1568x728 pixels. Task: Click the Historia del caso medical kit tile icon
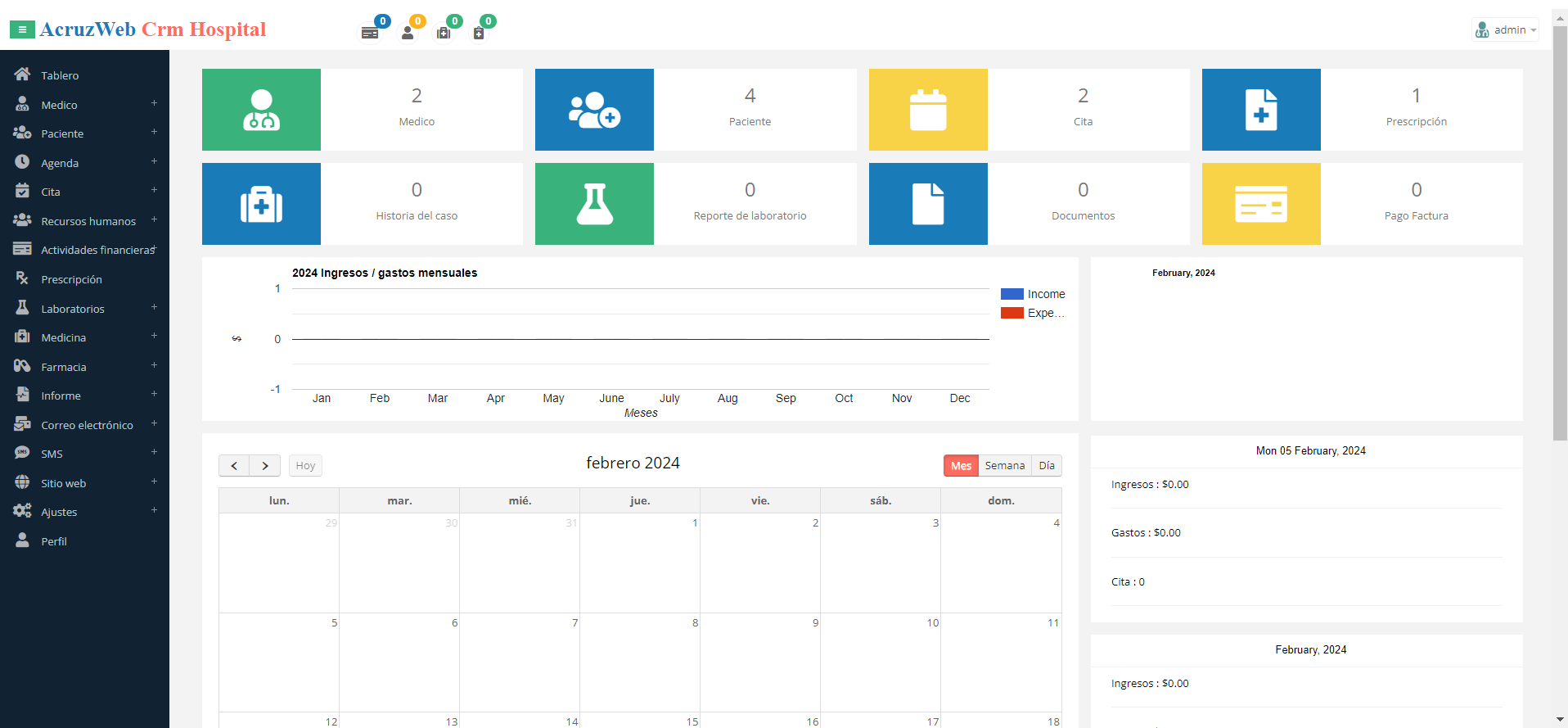tap(261, 204)
